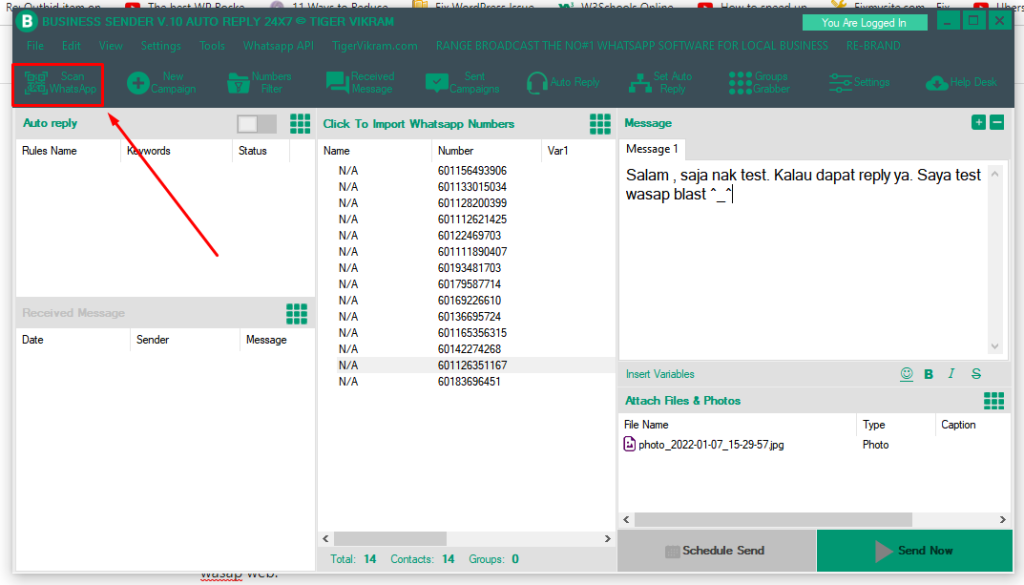Toggle the Auto reply switch
The width and height of the screenshot is (1024, 585).
tap(257, 123)
